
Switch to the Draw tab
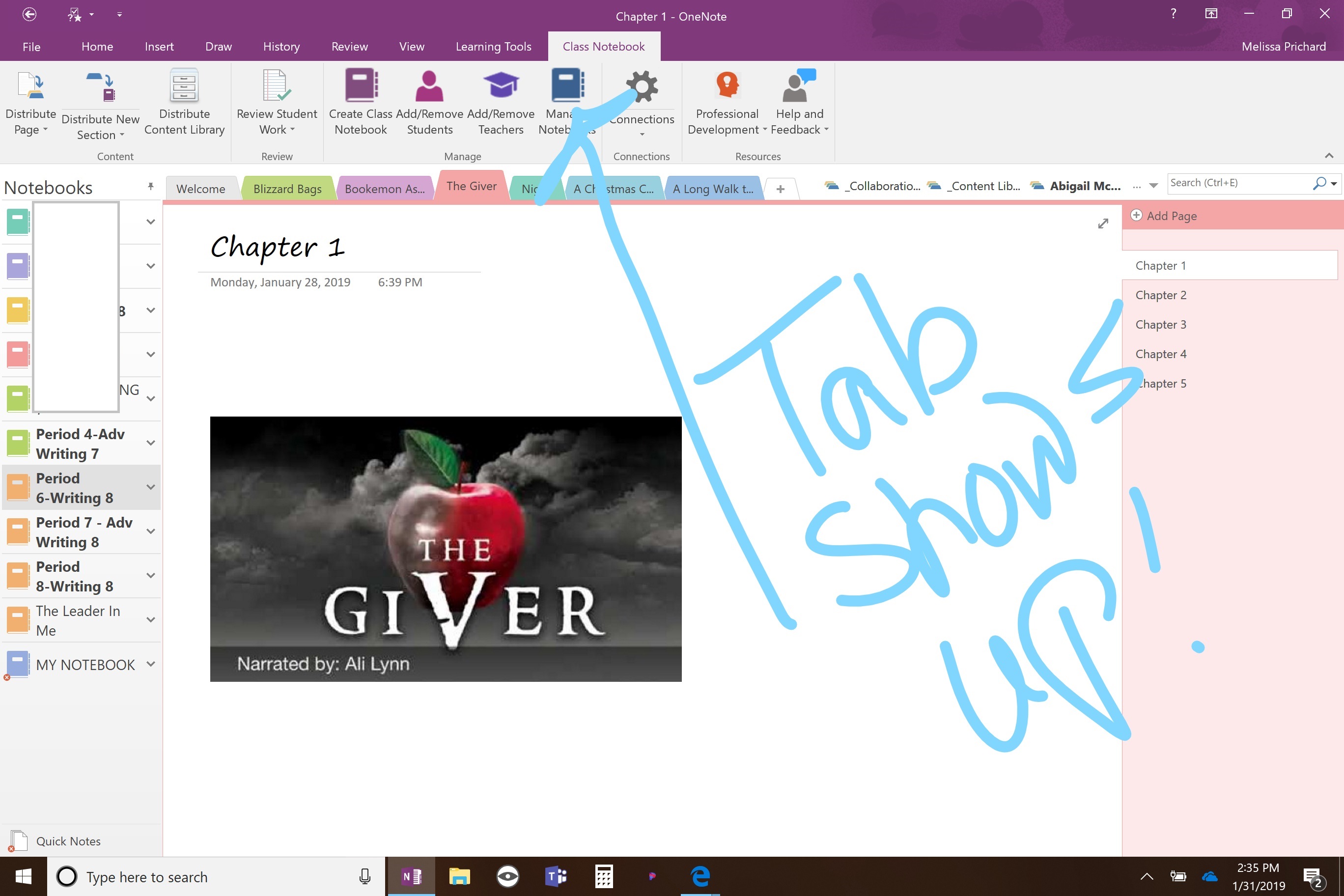(x=218, y=46)
